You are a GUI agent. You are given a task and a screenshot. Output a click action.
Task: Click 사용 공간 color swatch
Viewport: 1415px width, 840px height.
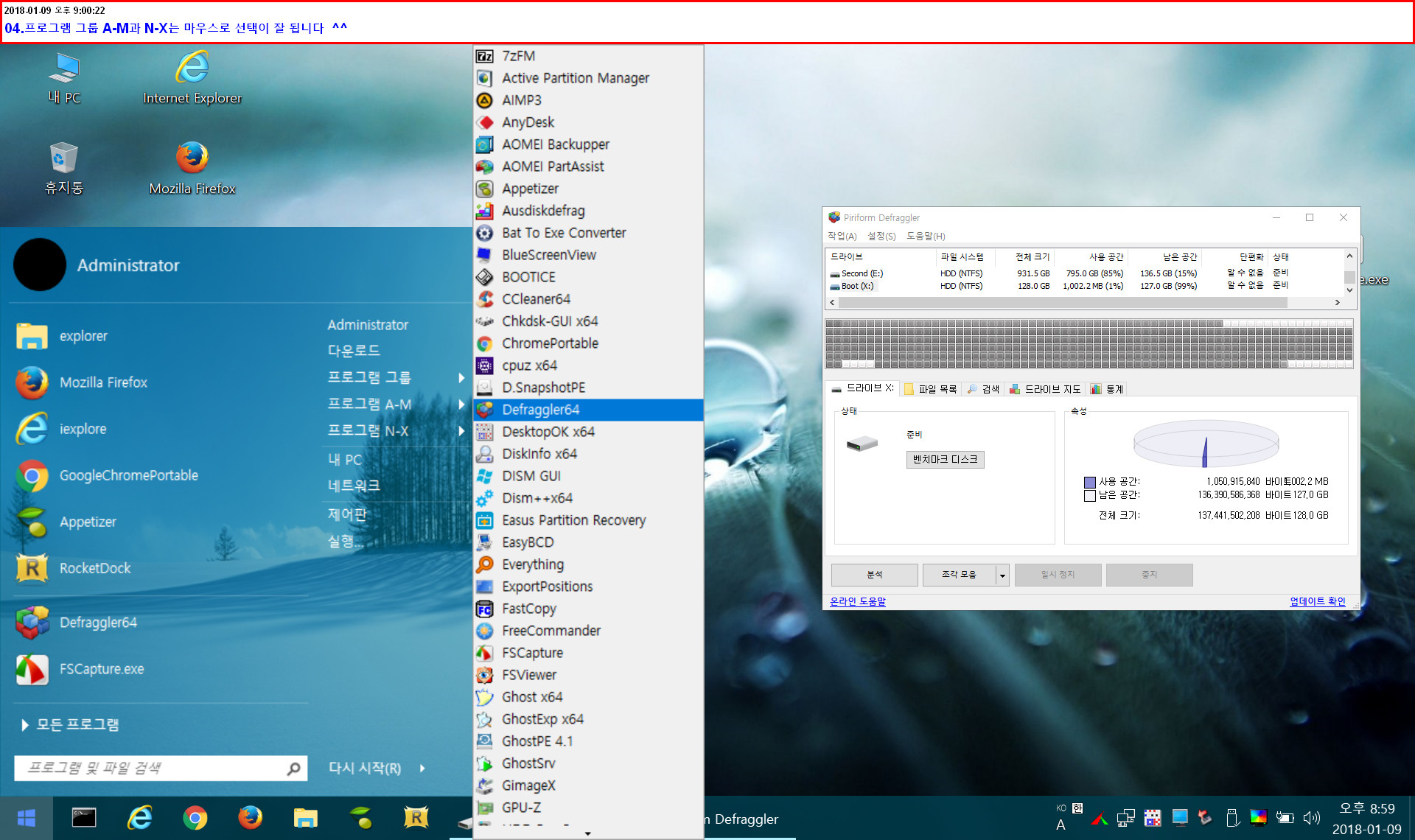coord(1090,483)
